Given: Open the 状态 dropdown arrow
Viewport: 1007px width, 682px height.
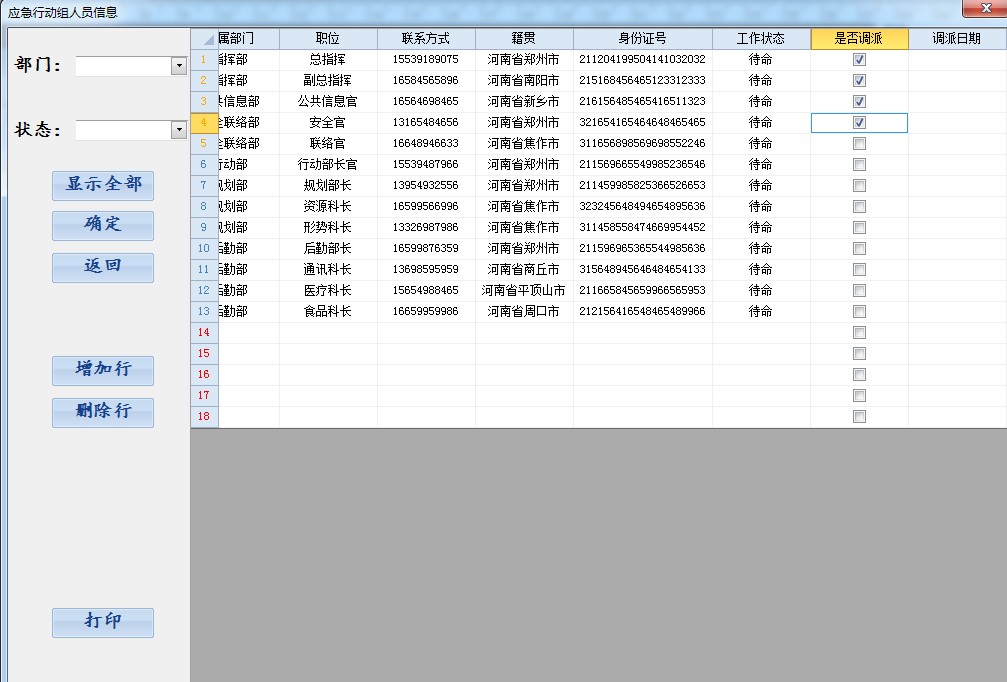Looking at the screenshot, I should tap(179, 130).
